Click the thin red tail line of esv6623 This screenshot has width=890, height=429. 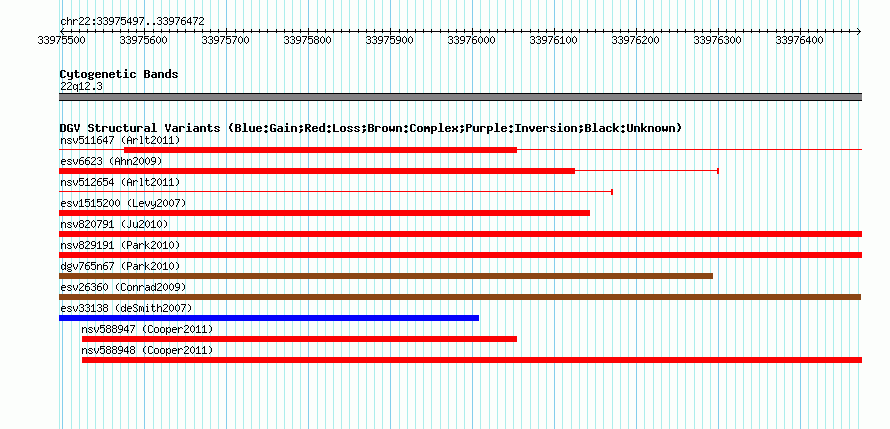tap(647, 171)
